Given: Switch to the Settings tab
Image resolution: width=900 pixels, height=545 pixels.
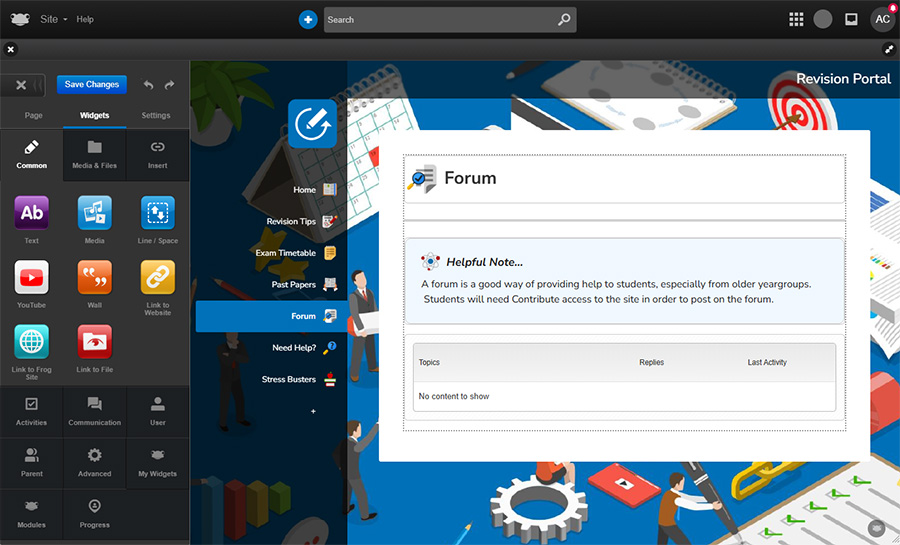Looking at the screenshot, I should [x=155, y=116].
